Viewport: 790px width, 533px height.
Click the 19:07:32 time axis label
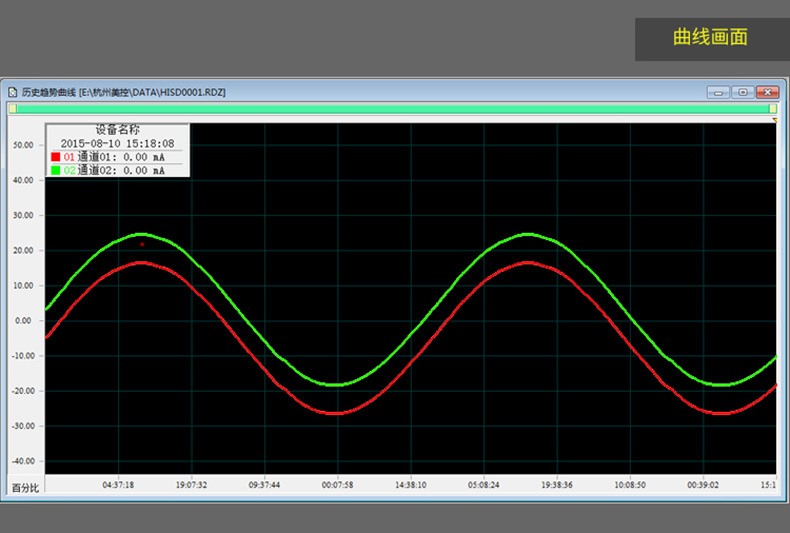tap(191, 485)
